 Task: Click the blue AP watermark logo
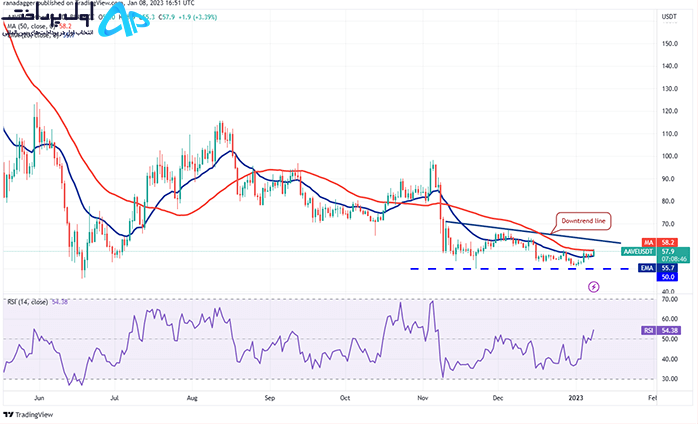(x=123, y=20)
